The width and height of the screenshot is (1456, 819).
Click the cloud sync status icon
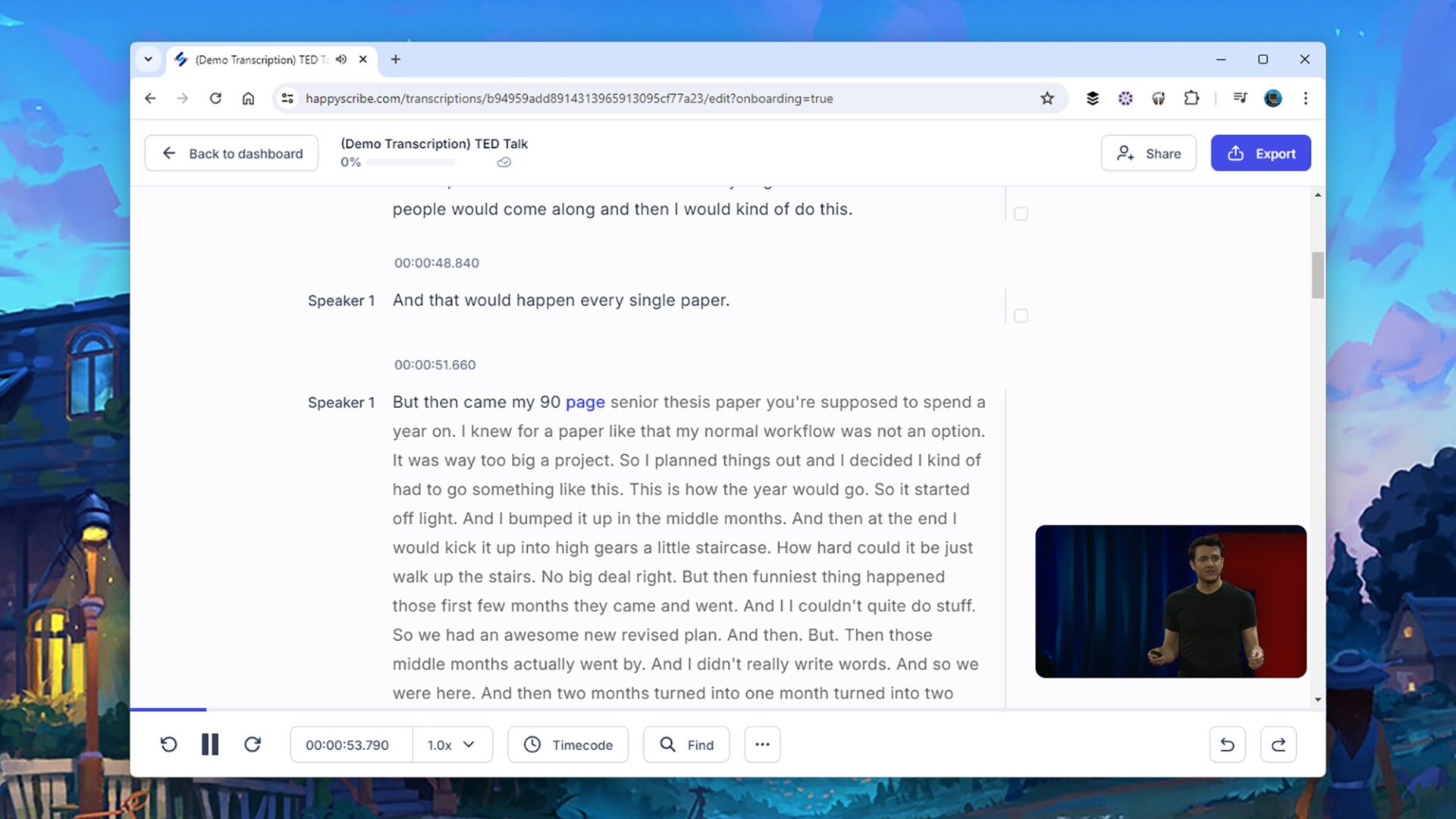click(504, 162)
